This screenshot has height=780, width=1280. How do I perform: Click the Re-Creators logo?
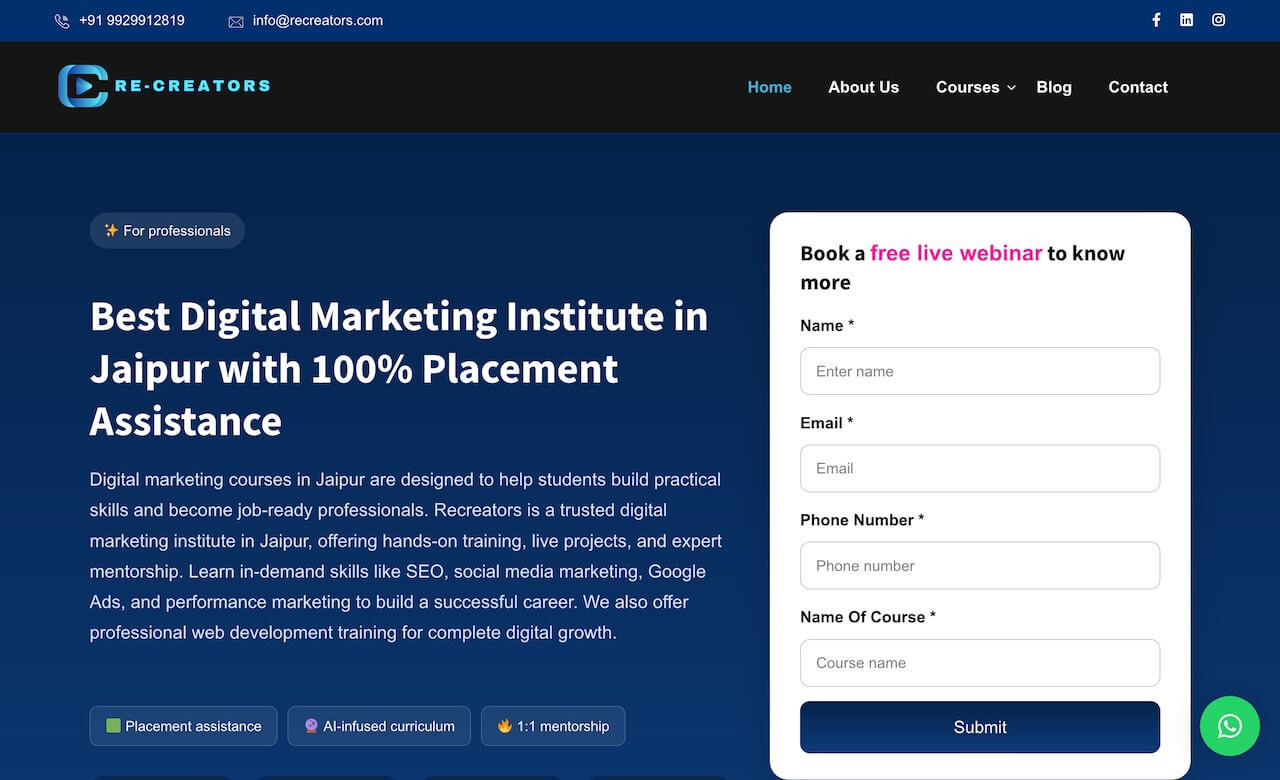(x=164, y=86)
